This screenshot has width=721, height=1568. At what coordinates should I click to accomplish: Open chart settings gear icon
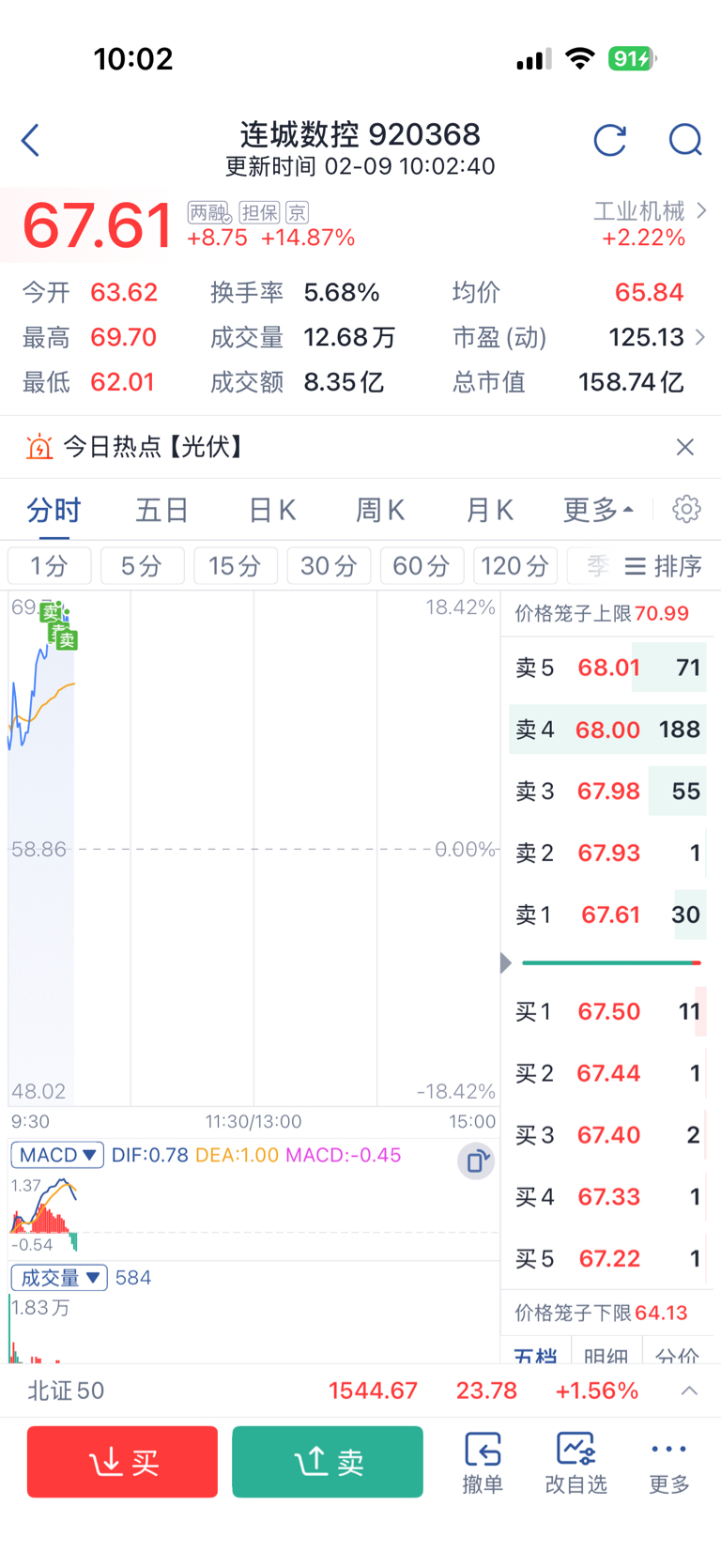tap(686, 509)
